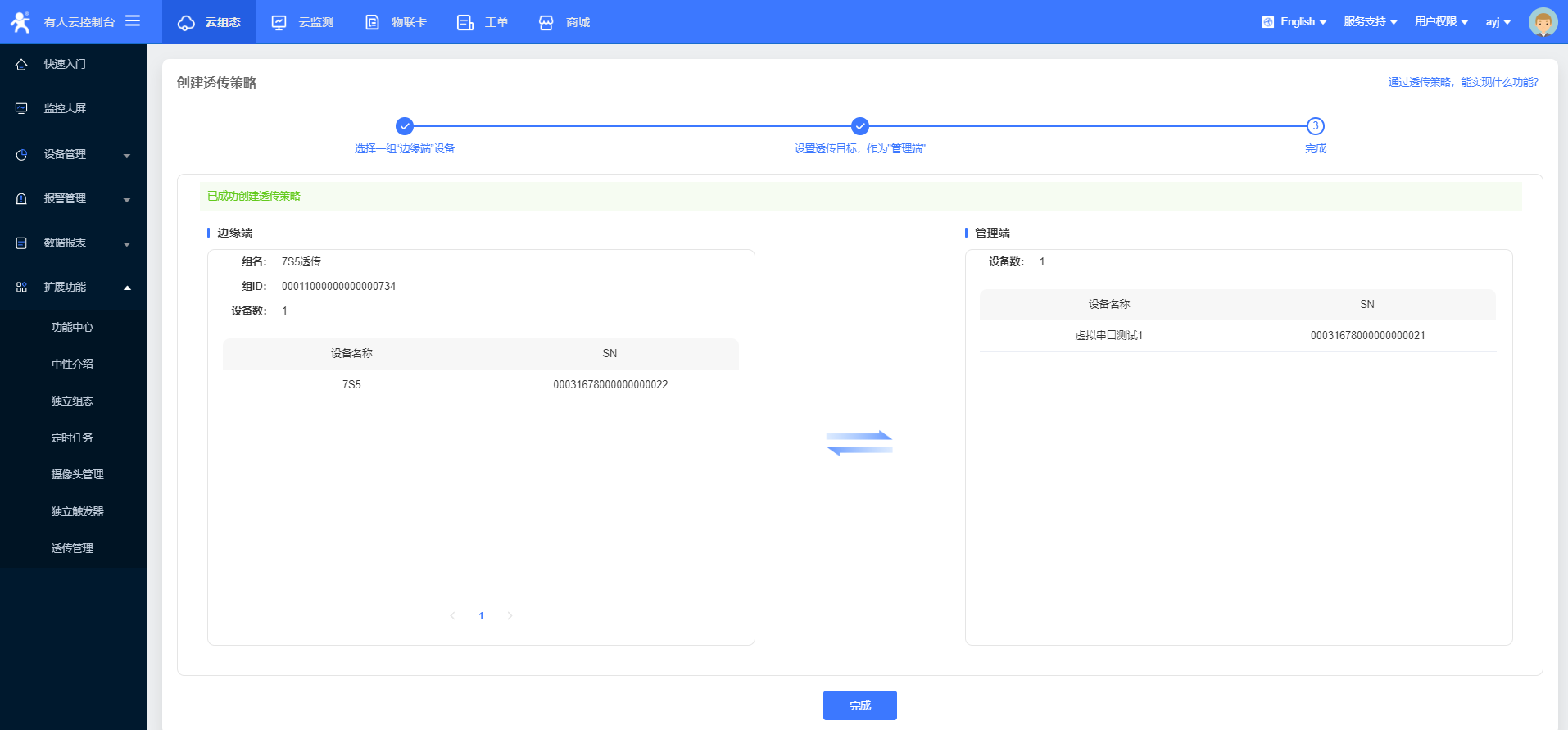Open the 物联卡 tab
This screenshot has width=1568, height=730.
tap(396, 22)
